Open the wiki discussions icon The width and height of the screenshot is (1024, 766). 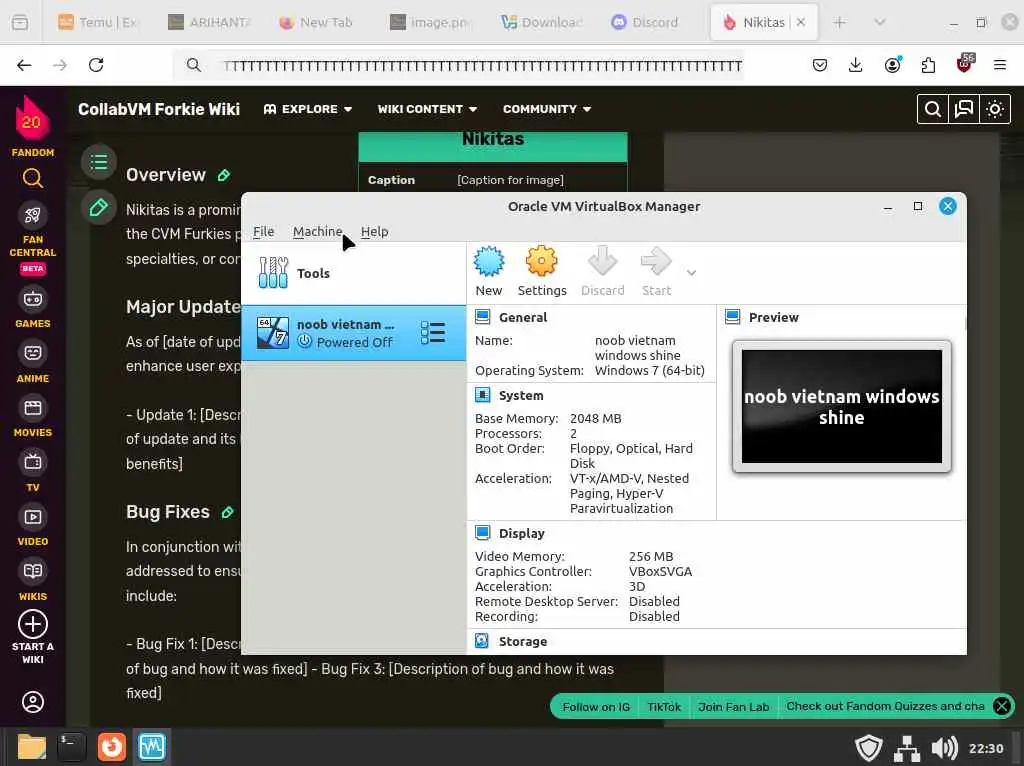tap(964, 109)
